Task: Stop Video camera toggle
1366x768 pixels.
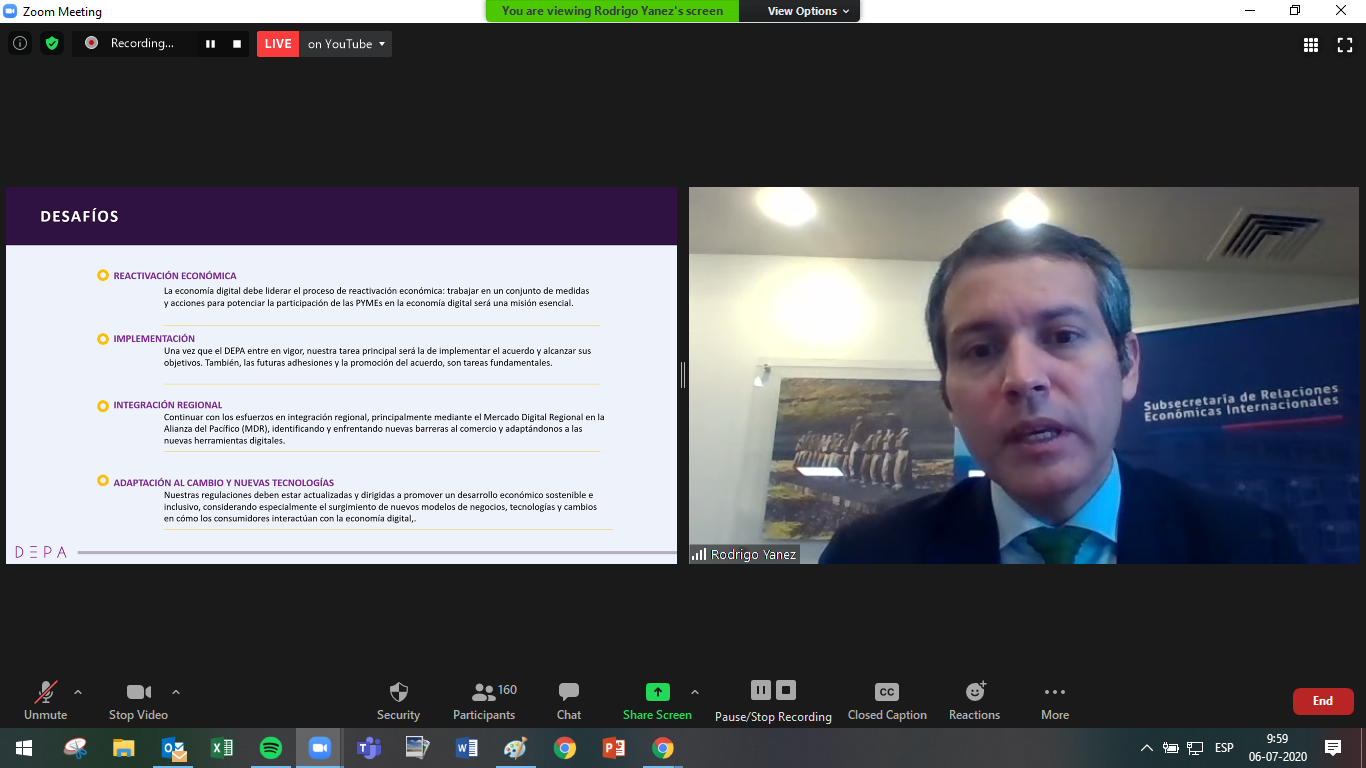Action: point(138,700)
